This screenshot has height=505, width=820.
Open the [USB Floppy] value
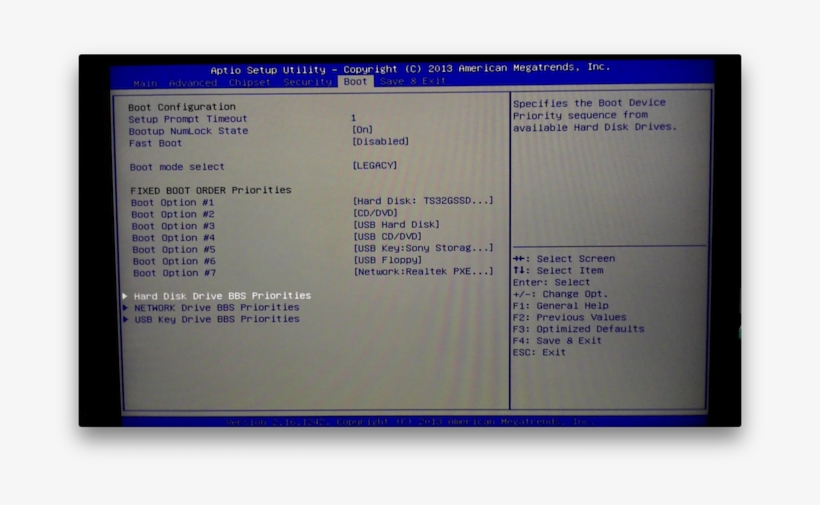point(388,260)
